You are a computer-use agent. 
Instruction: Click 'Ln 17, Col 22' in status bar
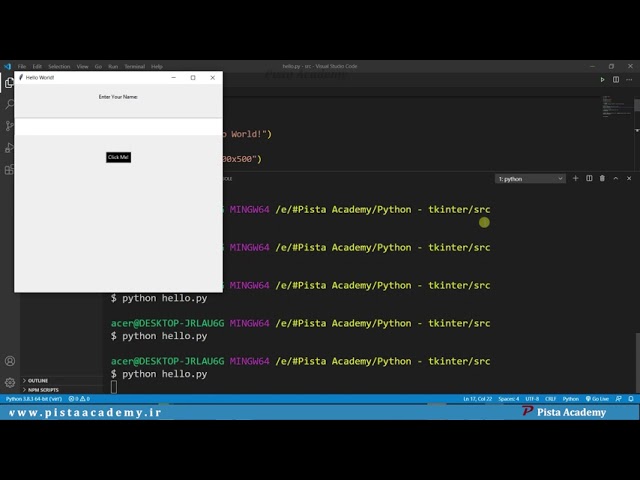(x=478, y=399)
